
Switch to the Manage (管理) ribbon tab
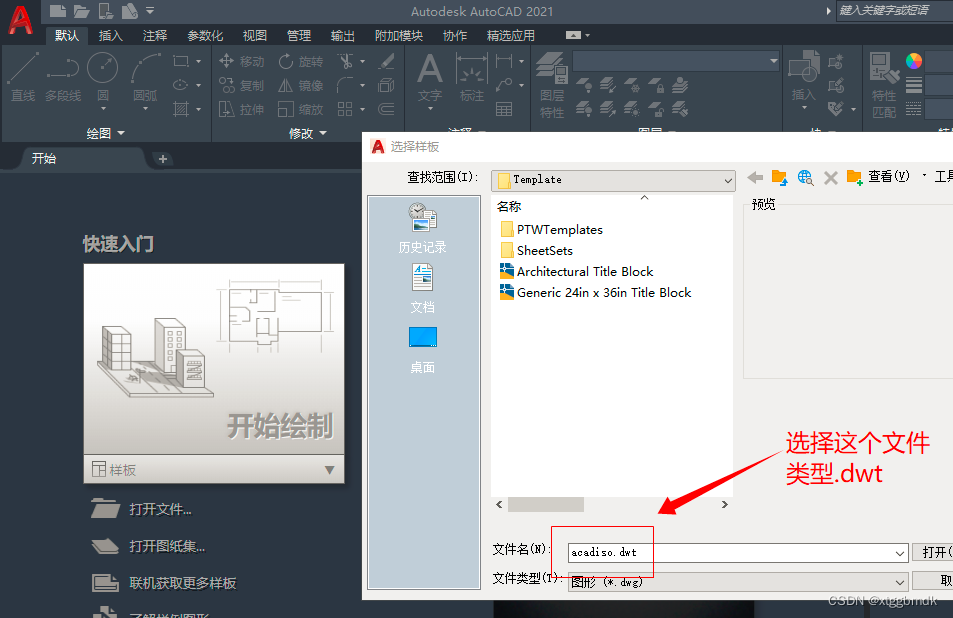(298, 35)
